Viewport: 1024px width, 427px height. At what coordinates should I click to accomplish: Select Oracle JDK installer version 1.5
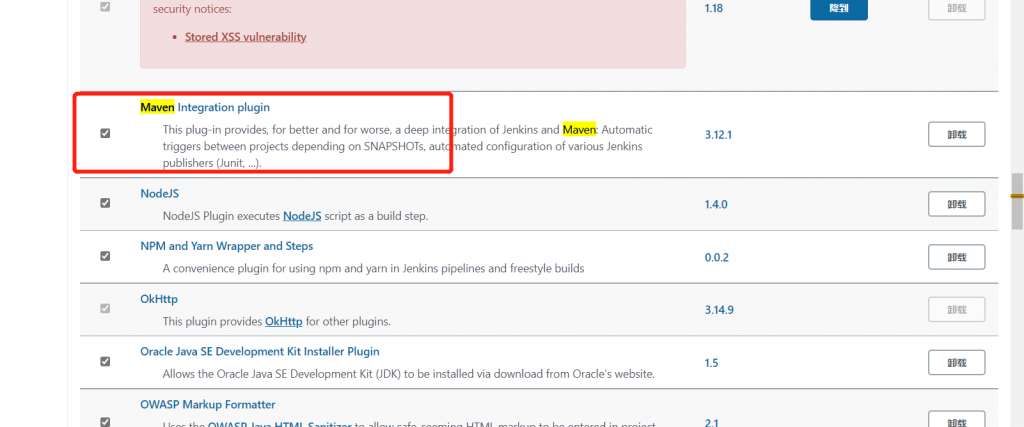[x=711, y=363]
